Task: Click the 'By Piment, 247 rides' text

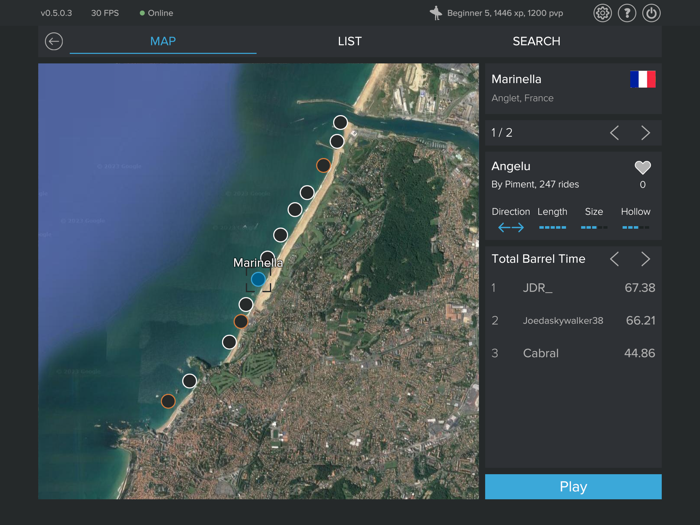Action: coord(535,184)
